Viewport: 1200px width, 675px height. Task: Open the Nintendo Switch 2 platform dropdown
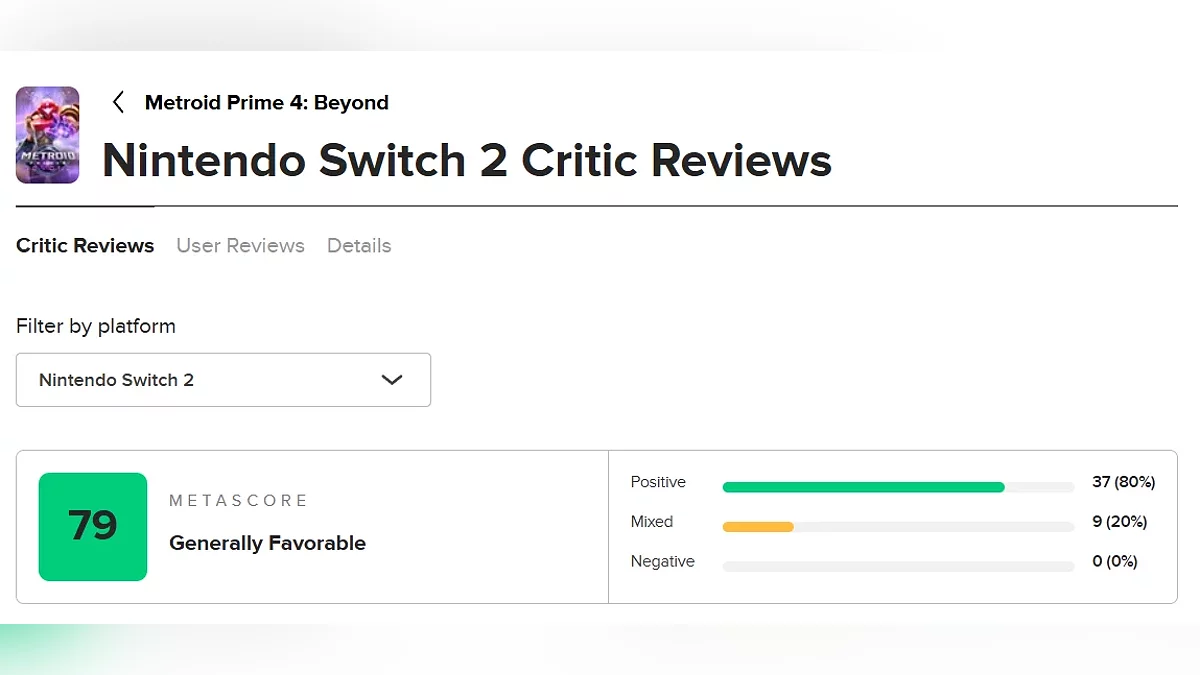[223, 380]
